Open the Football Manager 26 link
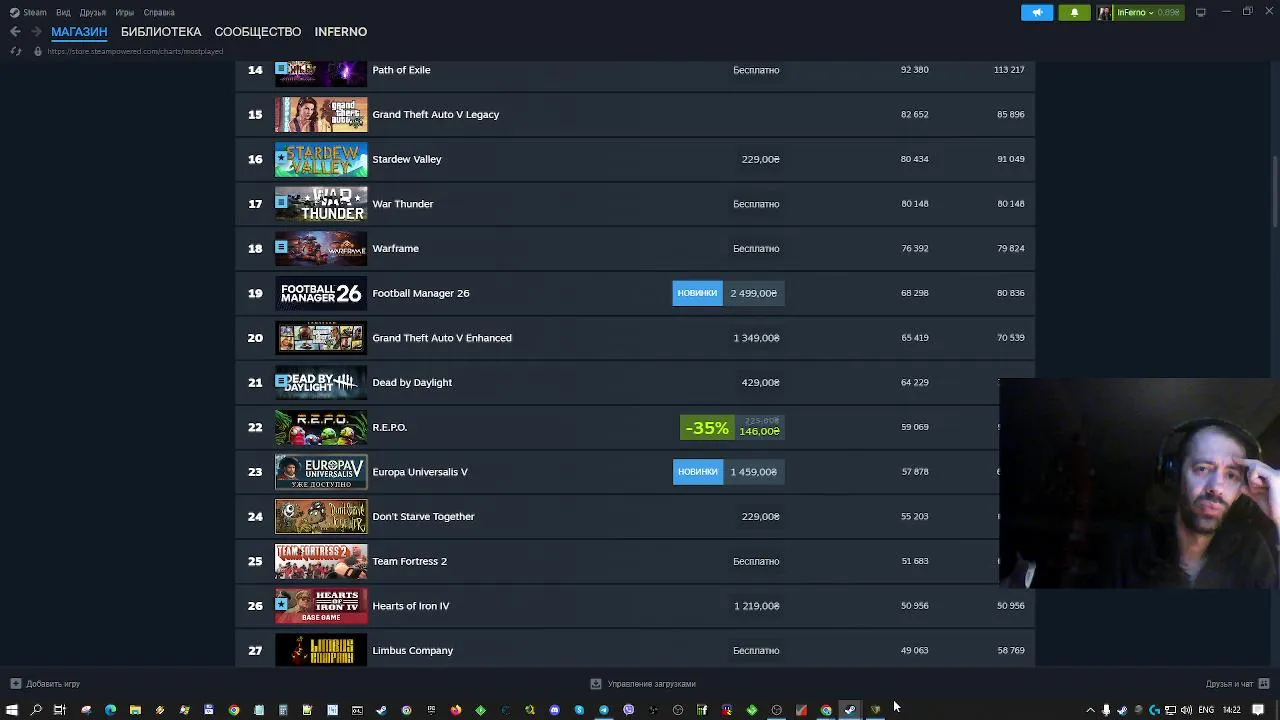This screenshot has width=1280, height=720. click(420, 293)
